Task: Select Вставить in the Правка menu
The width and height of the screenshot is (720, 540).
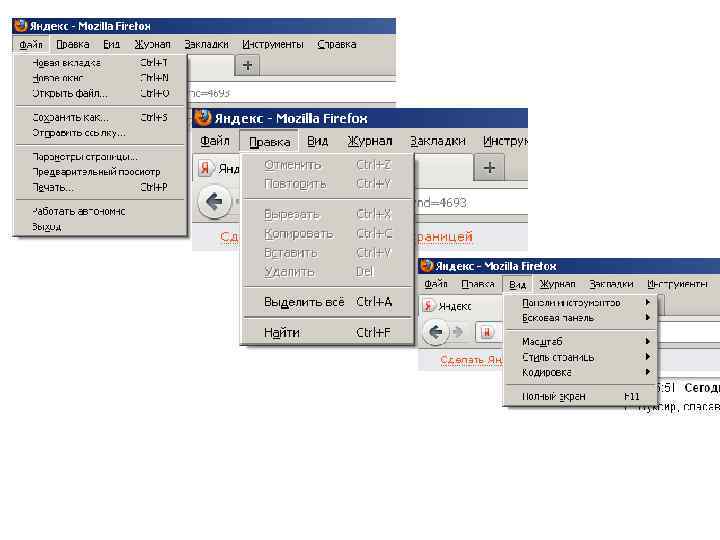Action: tap(327, 253)
